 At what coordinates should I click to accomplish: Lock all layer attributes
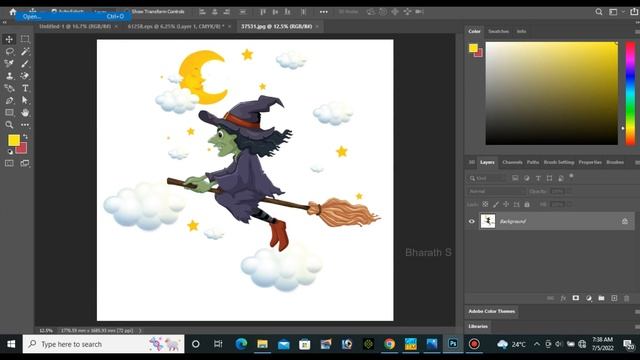(527, 204)
